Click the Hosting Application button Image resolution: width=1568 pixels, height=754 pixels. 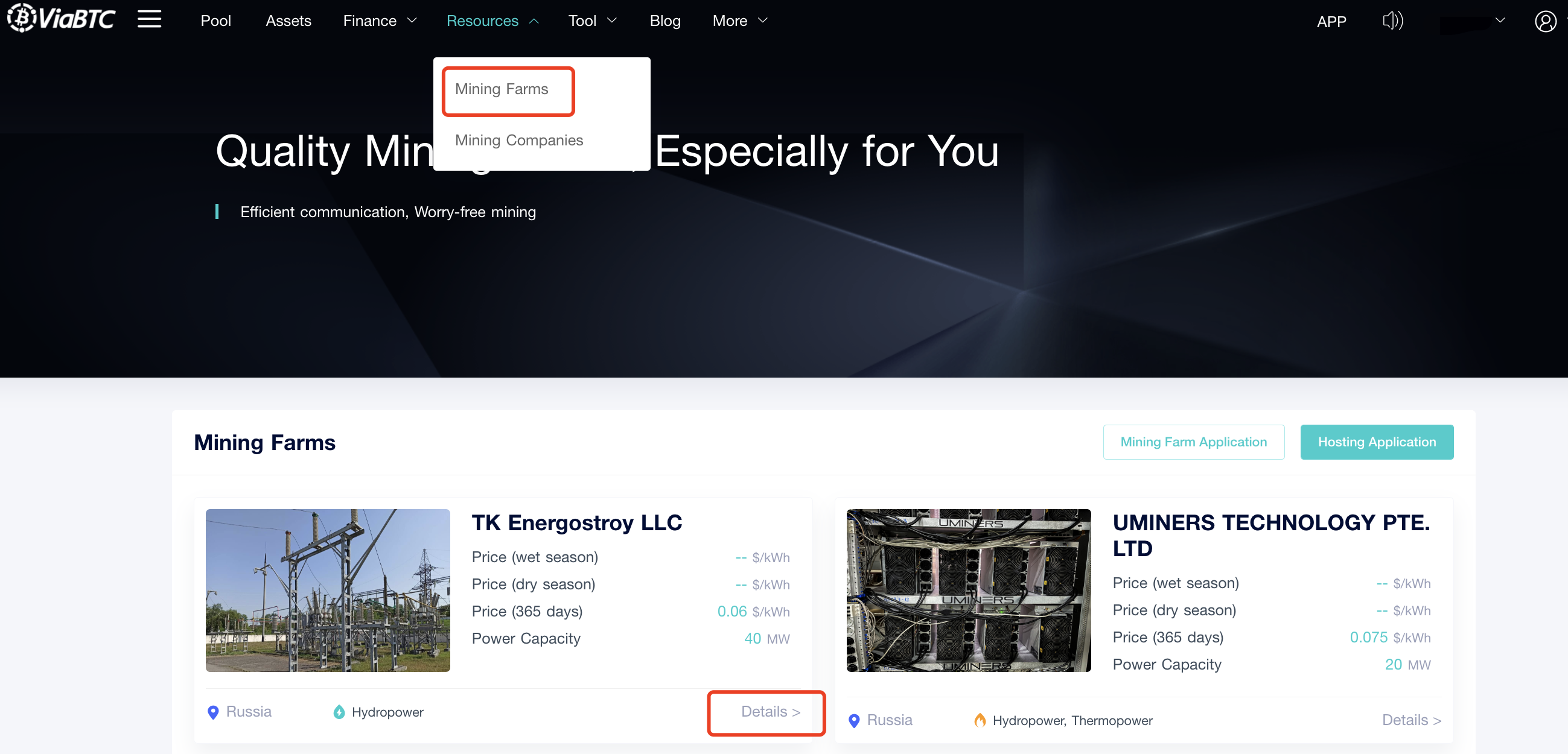click(x=1376, y=442)
